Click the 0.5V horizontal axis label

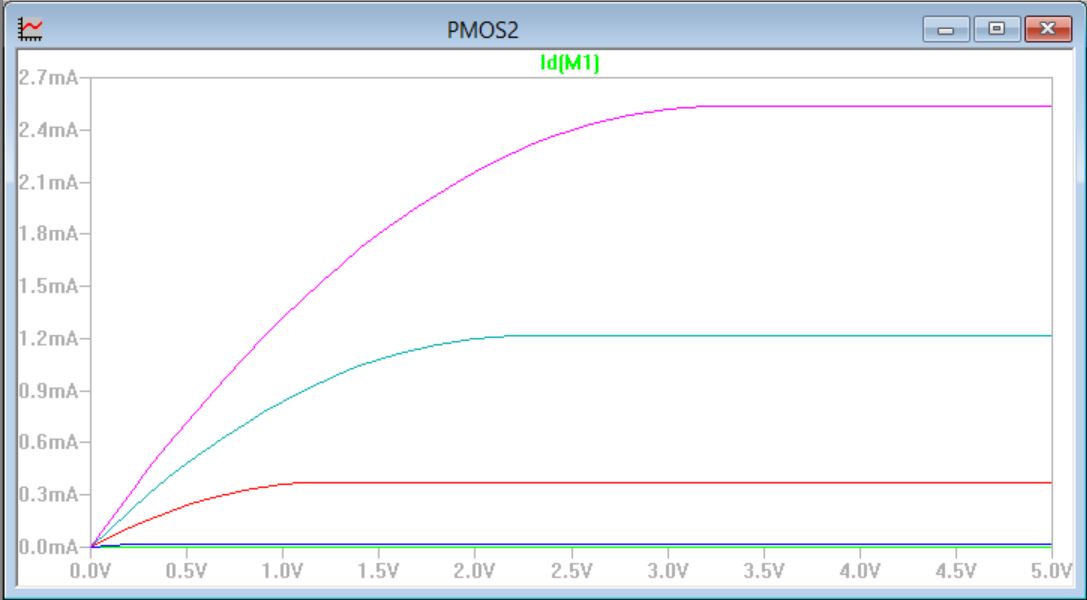(x=186, y=571)
